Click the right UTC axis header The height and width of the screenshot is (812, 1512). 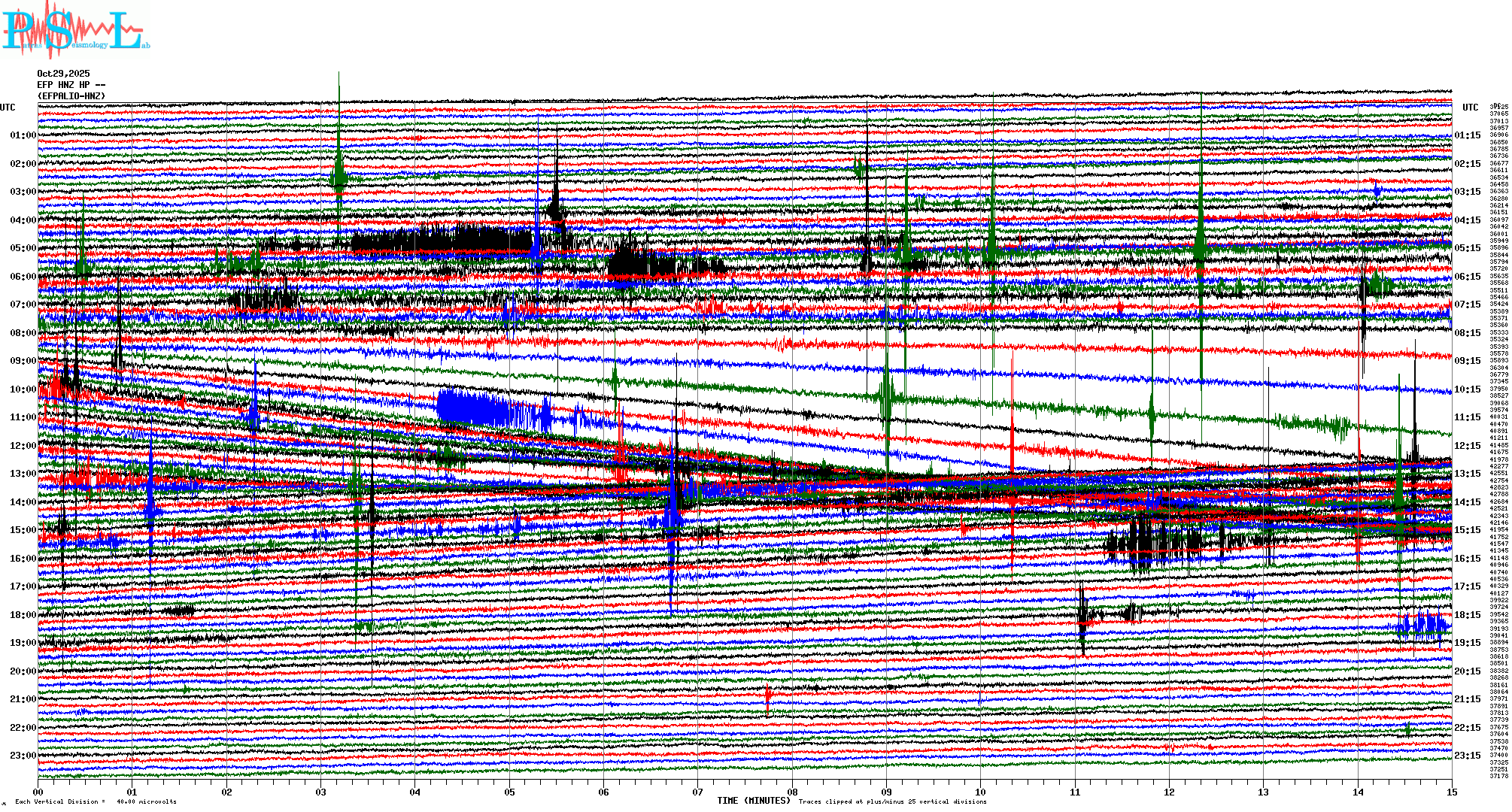pyautogui.click(x=1470, y=108)
